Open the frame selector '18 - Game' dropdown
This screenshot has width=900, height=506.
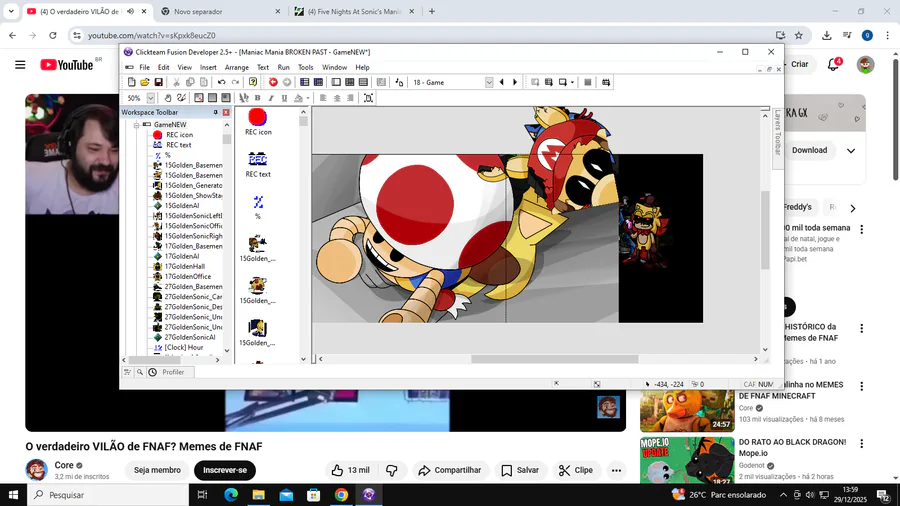click(490, 82)
